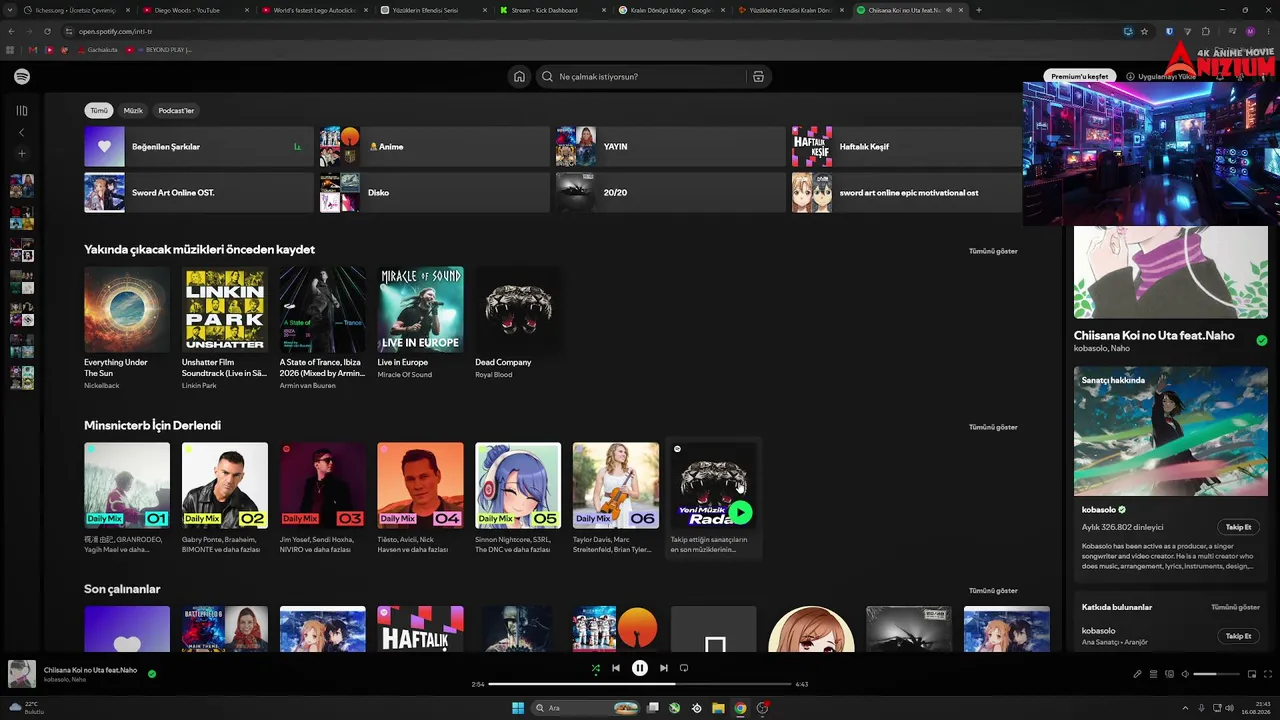Click the Windows taskbar search box

[587, 708]
